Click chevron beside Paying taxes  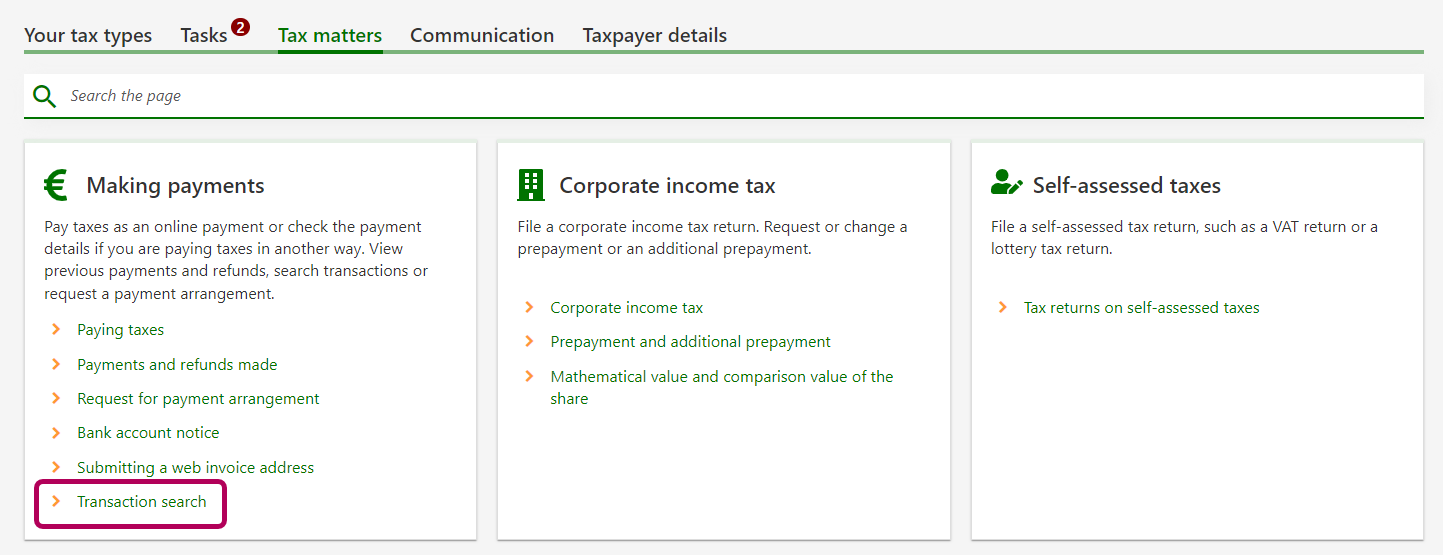[x=56, y=329]
